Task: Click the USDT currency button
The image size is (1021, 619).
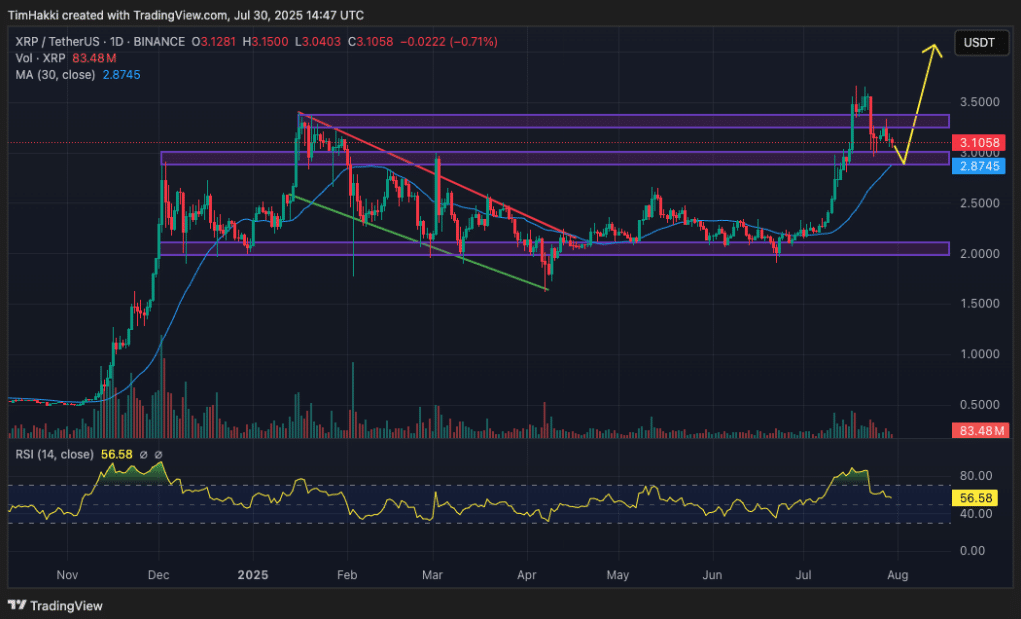Action: coord(981,43)
